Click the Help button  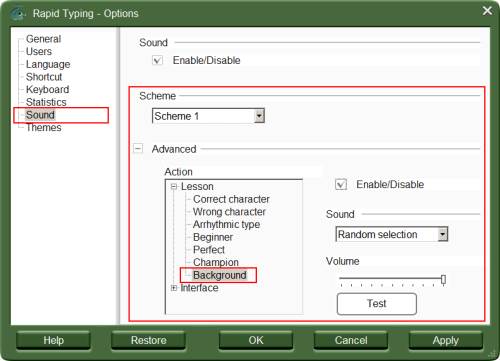pos(53,340)
